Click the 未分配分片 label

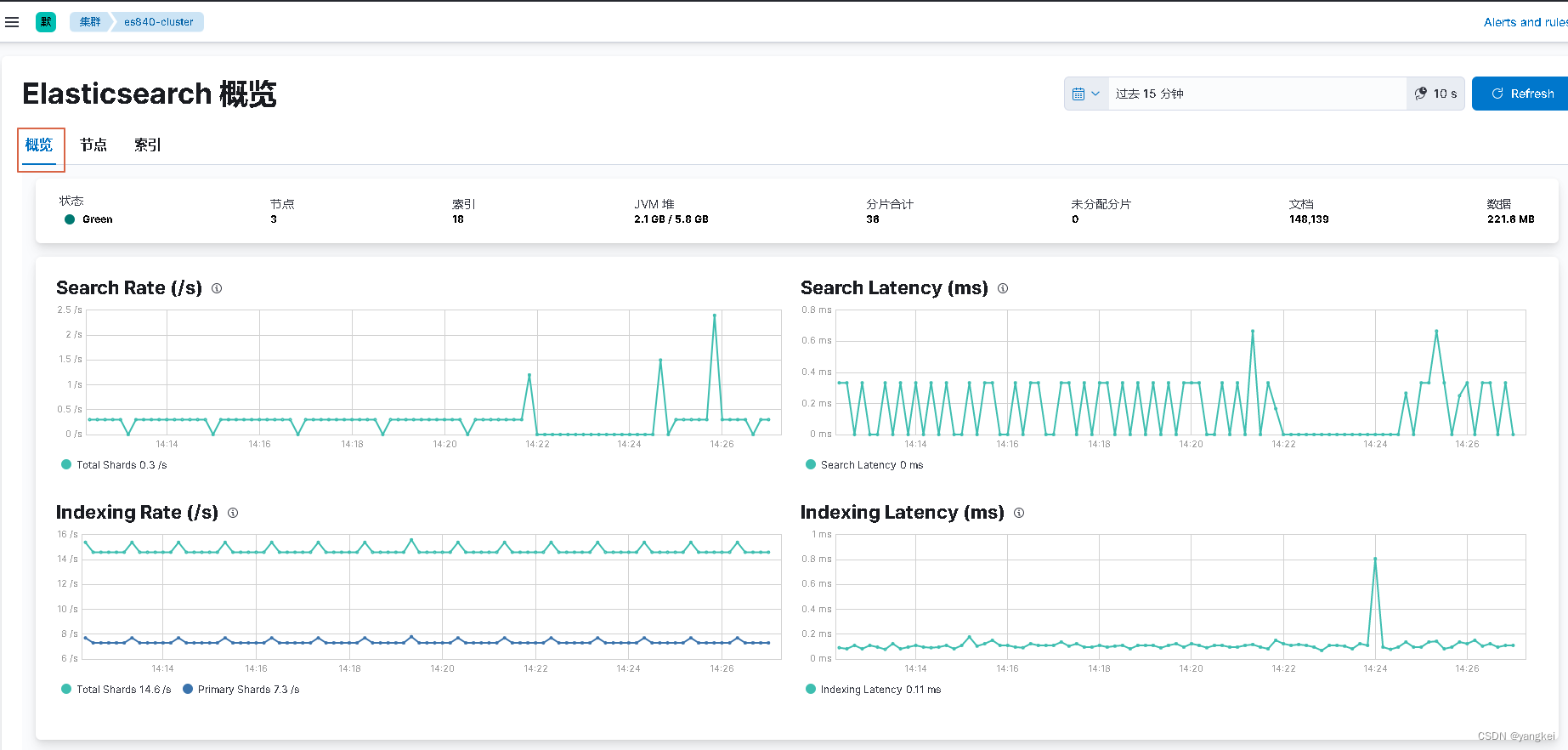tap(1101, 204)
